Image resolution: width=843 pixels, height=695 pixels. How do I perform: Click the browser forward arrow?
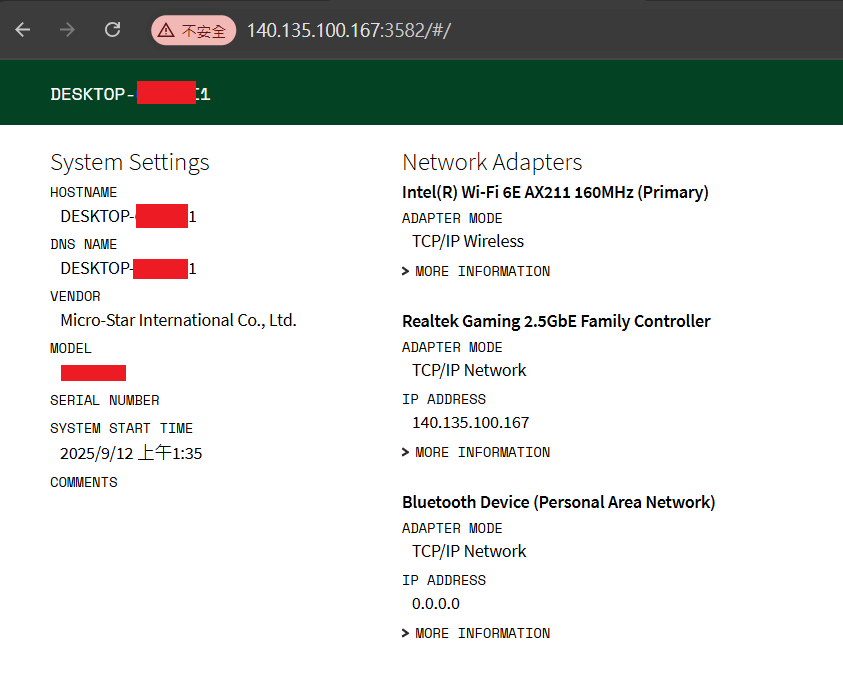(67, 30)
